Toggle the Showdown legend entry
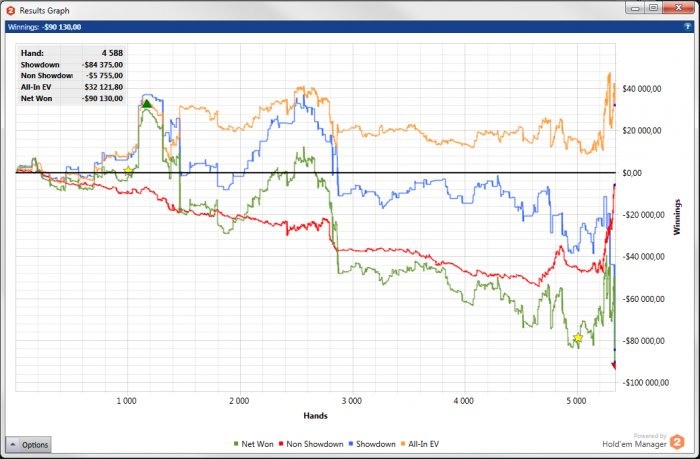The image size is (700, 459). [x=372, y=444]
